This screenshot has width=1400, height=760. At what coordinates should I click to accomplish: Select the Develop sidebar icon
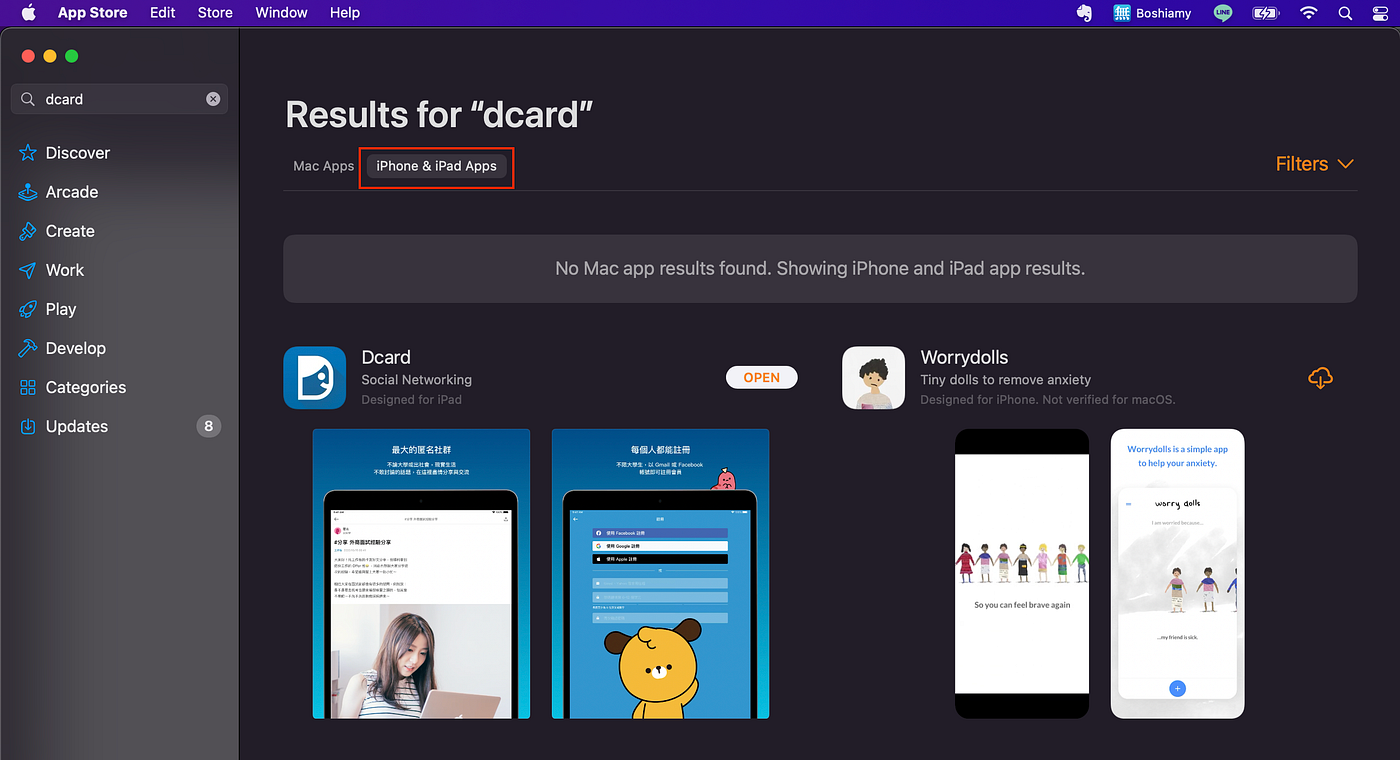(75, 347)
